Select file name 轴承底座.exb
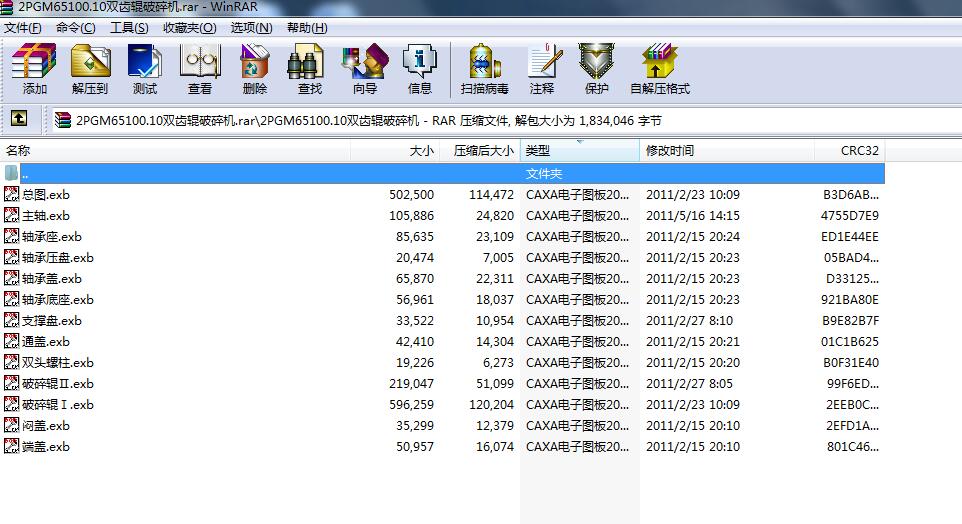This screenshot has width=962, height=524. [58, 299]
